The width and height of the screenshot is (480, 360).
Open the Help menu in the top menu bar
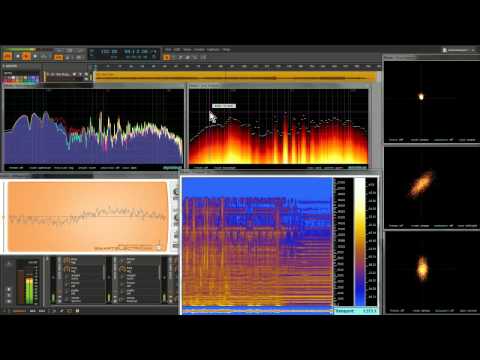[x=226, y=50]
